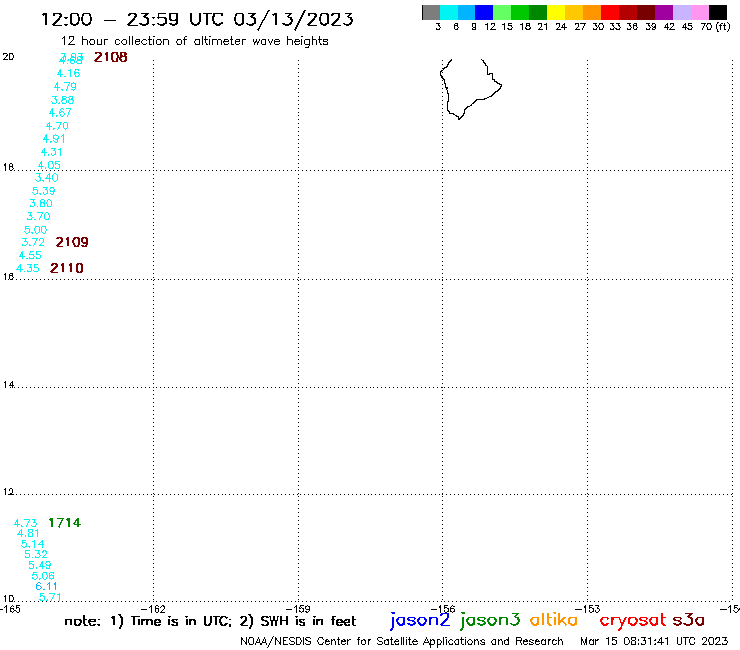740x650 pixels.
Task: Click the lavender swatch in the color scale
Action: click(x=682, y=12)
